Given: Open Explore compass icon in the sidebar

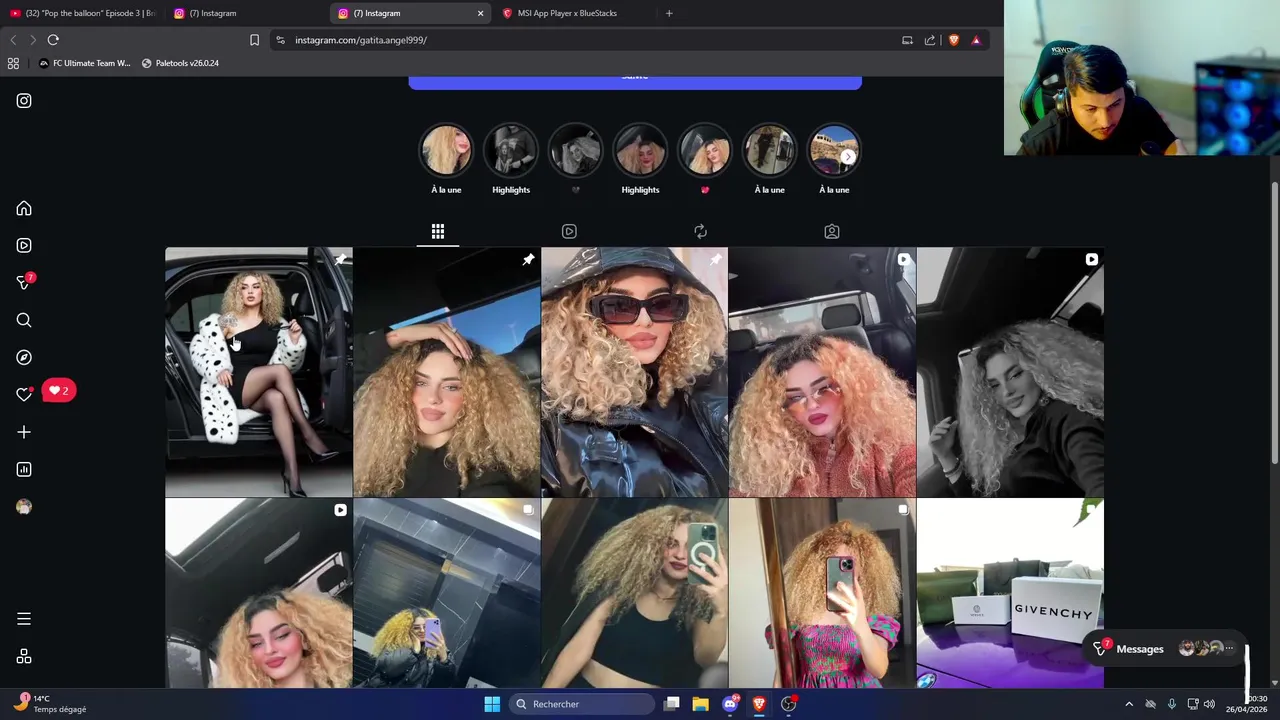Looking at the screenshot, I should (x=24, y=357).
